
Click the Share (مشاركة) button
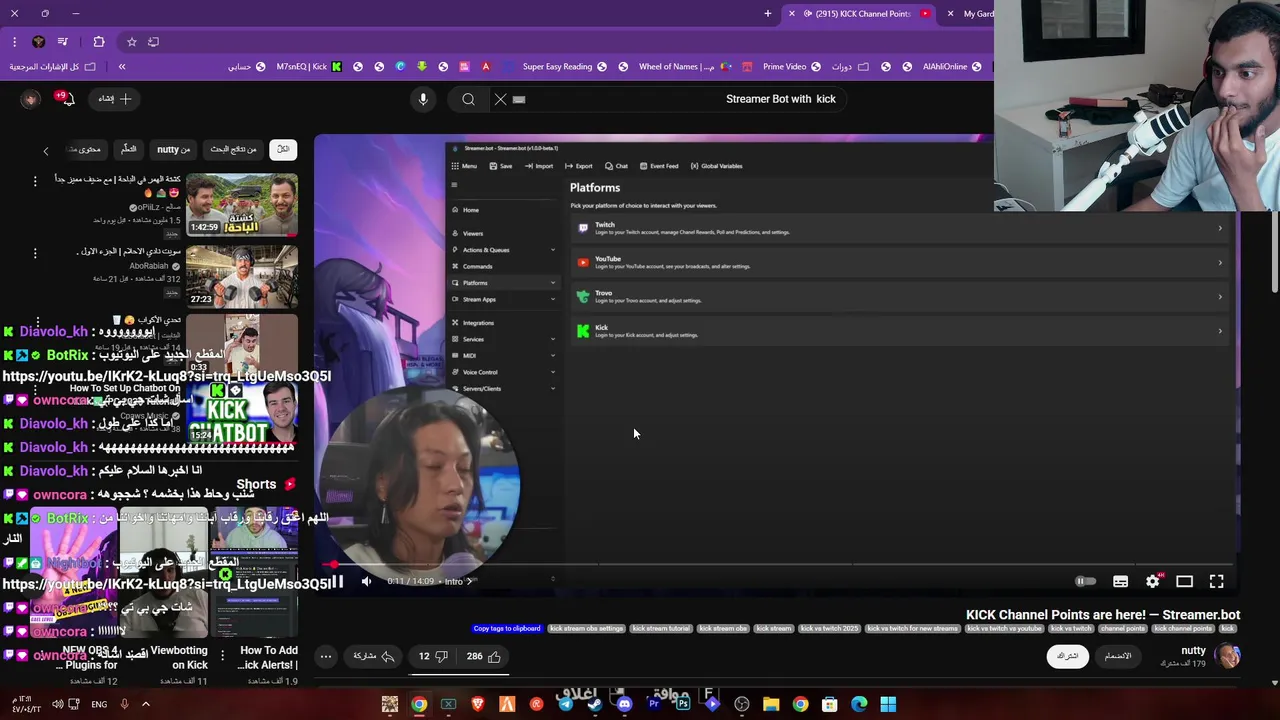[x=372, y=656]
